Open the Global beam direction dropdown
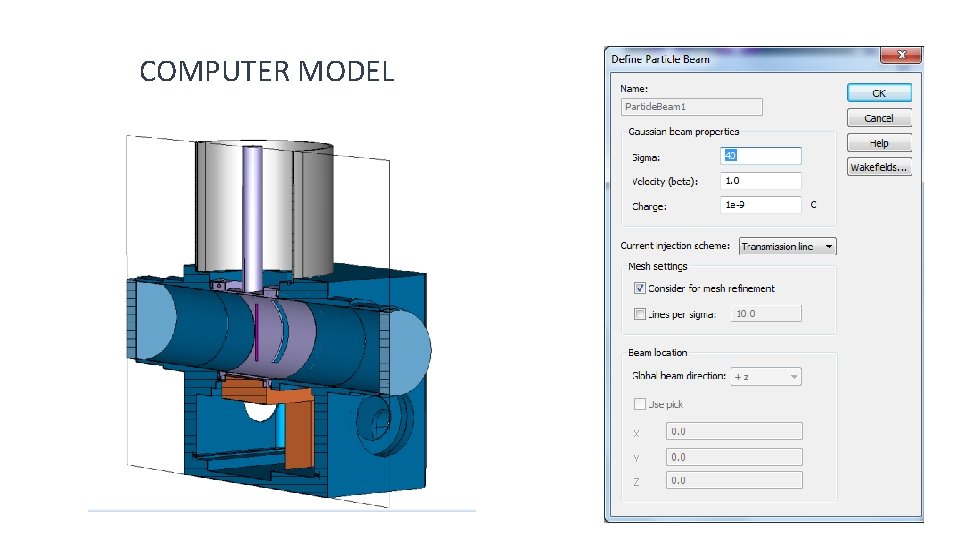960x540 pixels. [766, 377]
